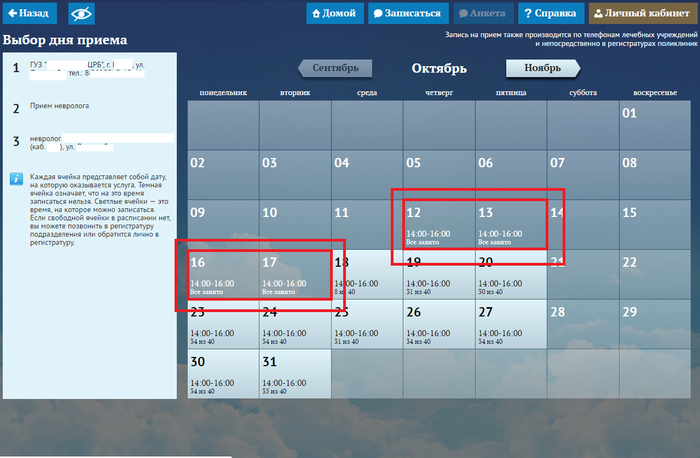Choose October 27 in the calendar
The image size is (700, 458).
510,324
